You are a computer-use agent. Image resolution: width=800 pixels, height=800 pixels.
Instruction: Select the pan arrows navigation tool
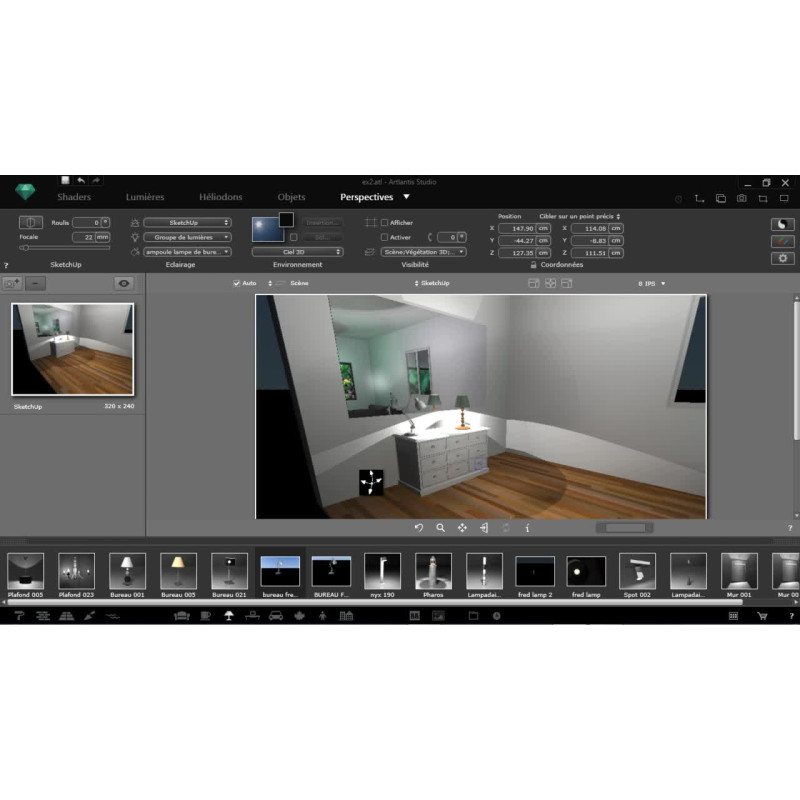[462, 527]
